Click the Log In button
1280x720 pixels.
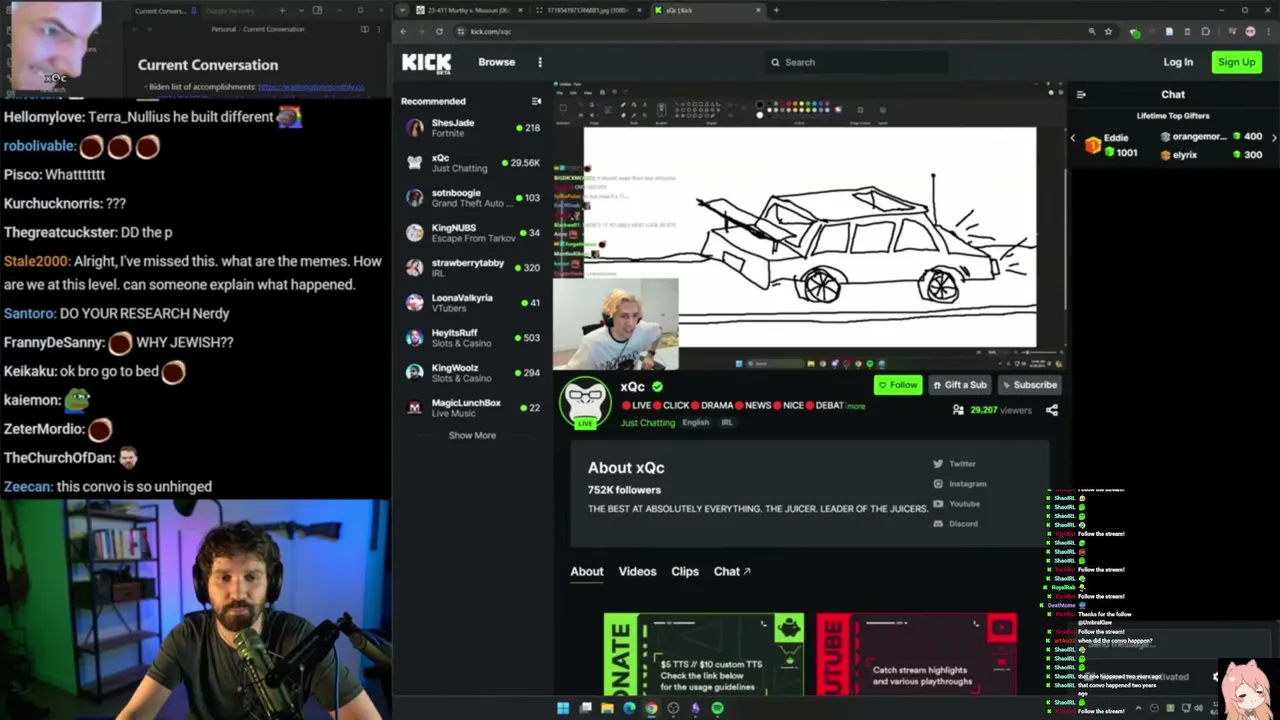point(1178,62)
